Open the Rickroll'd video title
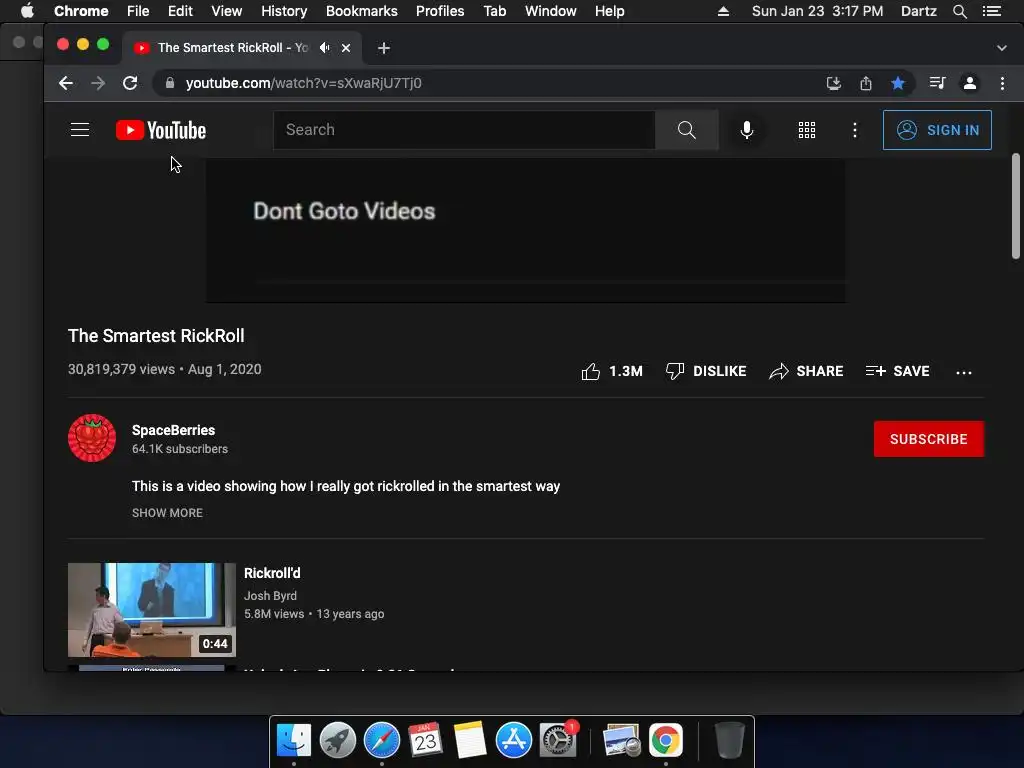 pyautogui.click(x=272, y=573)
